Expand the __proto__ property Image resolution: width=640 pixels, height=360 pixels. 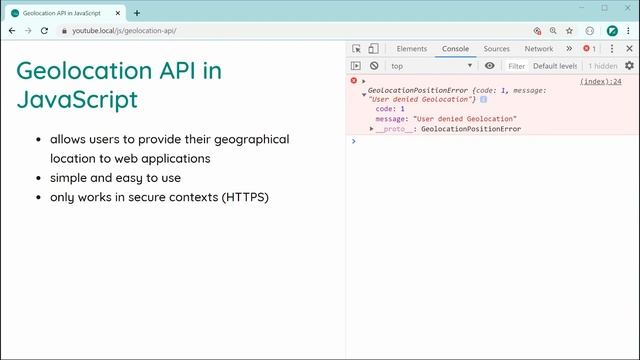(371, 129)
